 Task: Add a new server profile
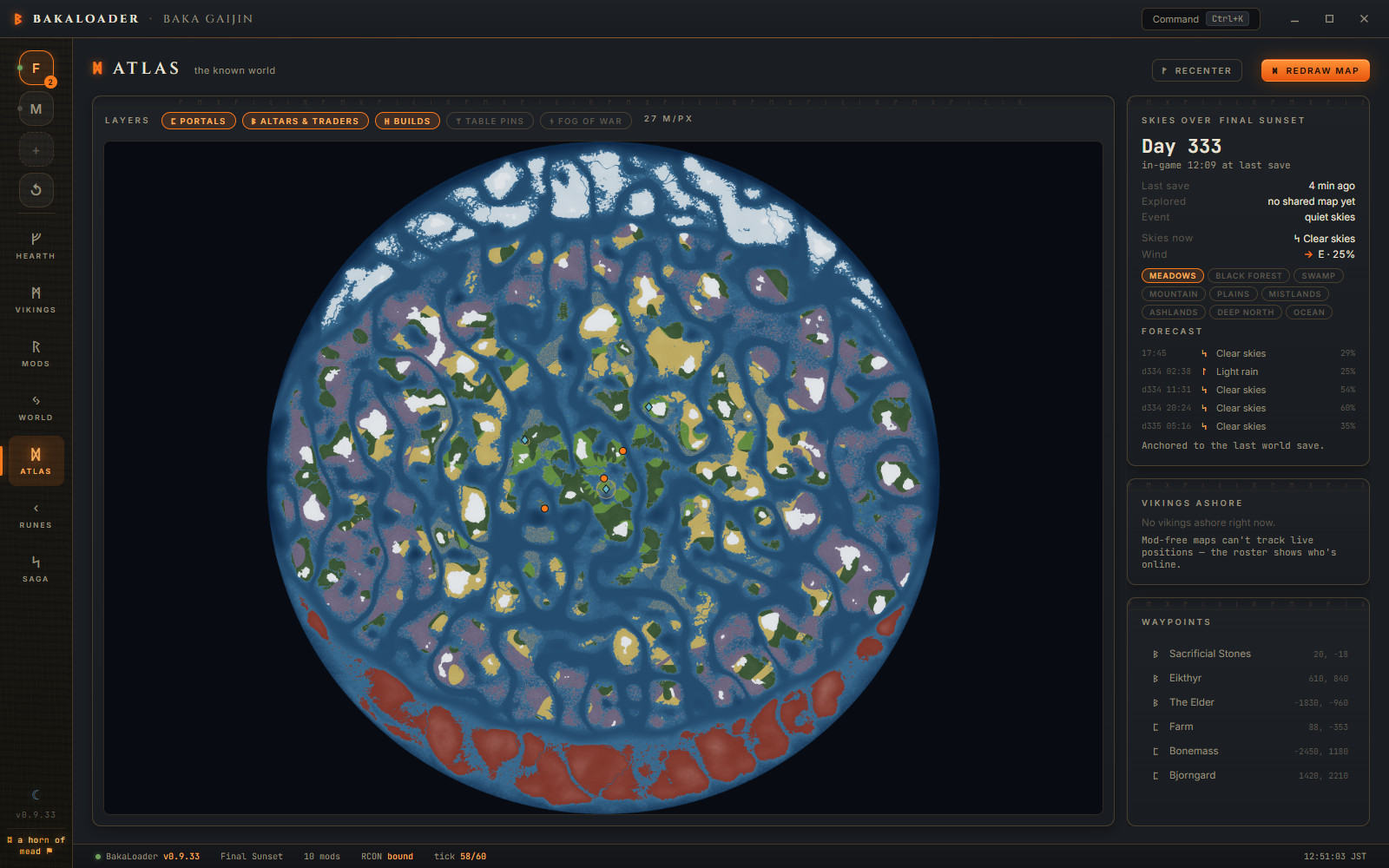pos(36,150)
